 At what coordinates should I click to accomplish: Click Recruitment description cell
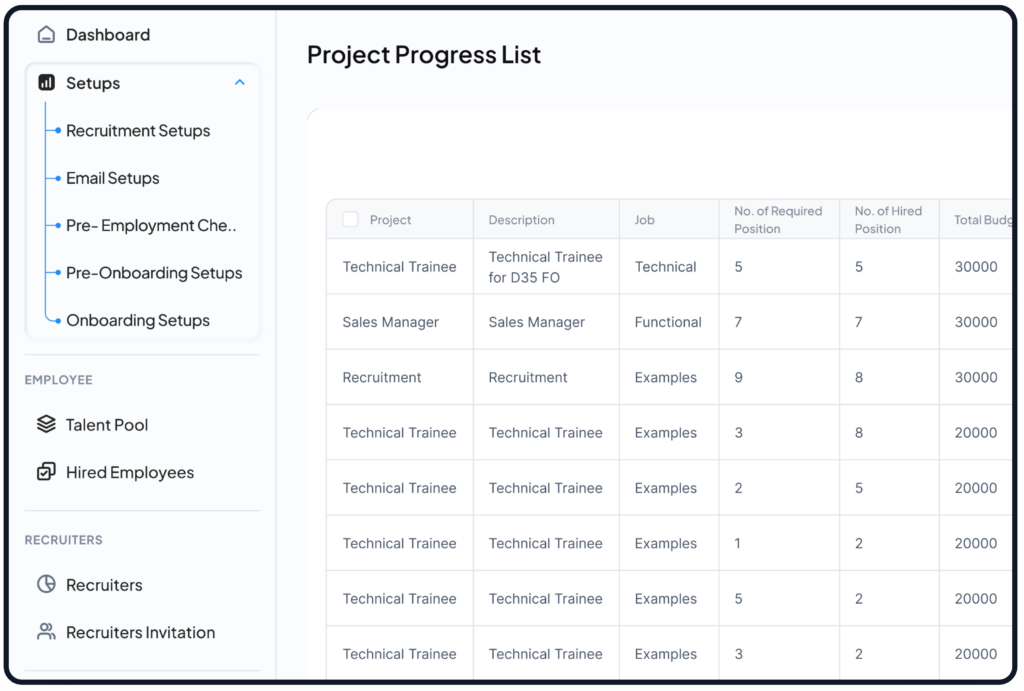pyautogui.click(x=528, y=378)
